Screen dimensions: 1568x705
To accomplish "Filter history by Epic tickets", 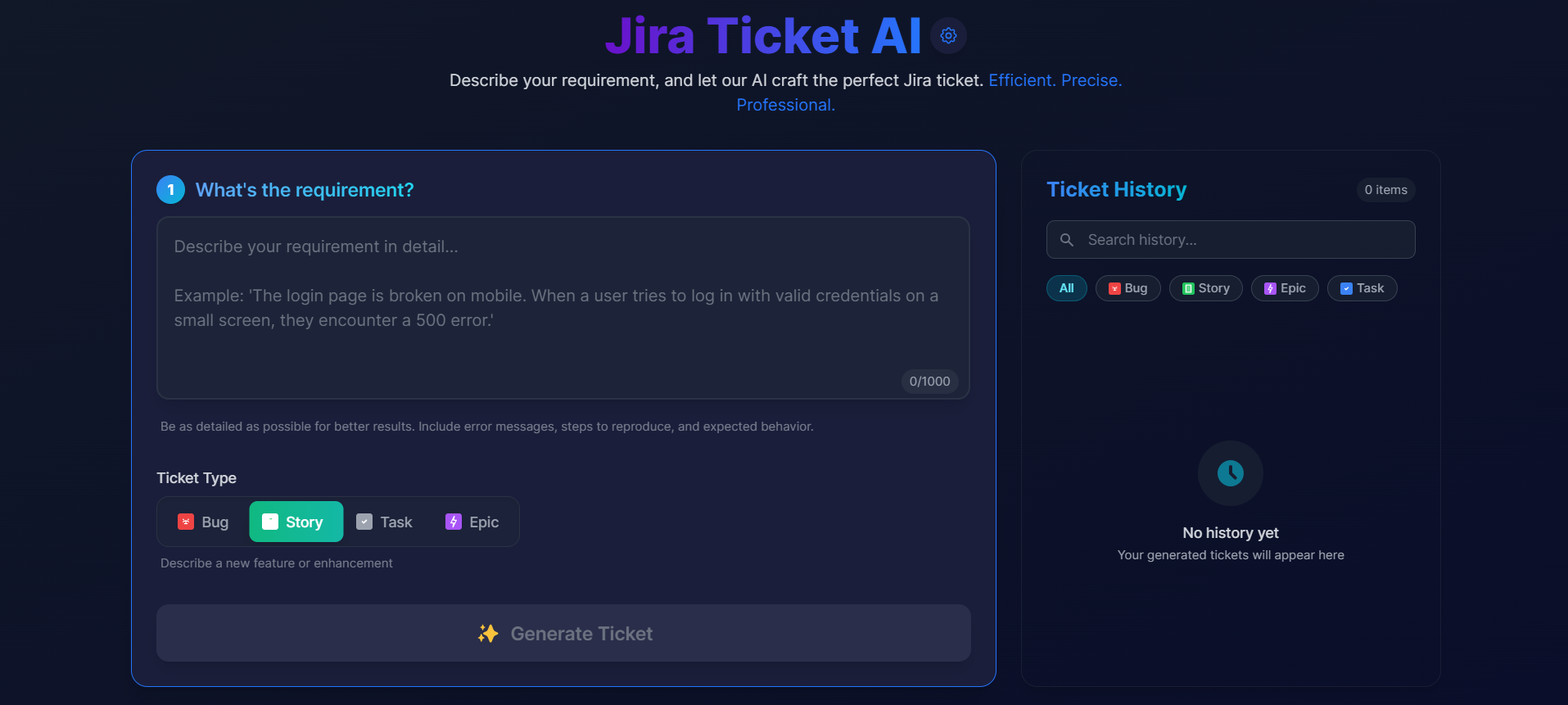I will coord(1284,287).
